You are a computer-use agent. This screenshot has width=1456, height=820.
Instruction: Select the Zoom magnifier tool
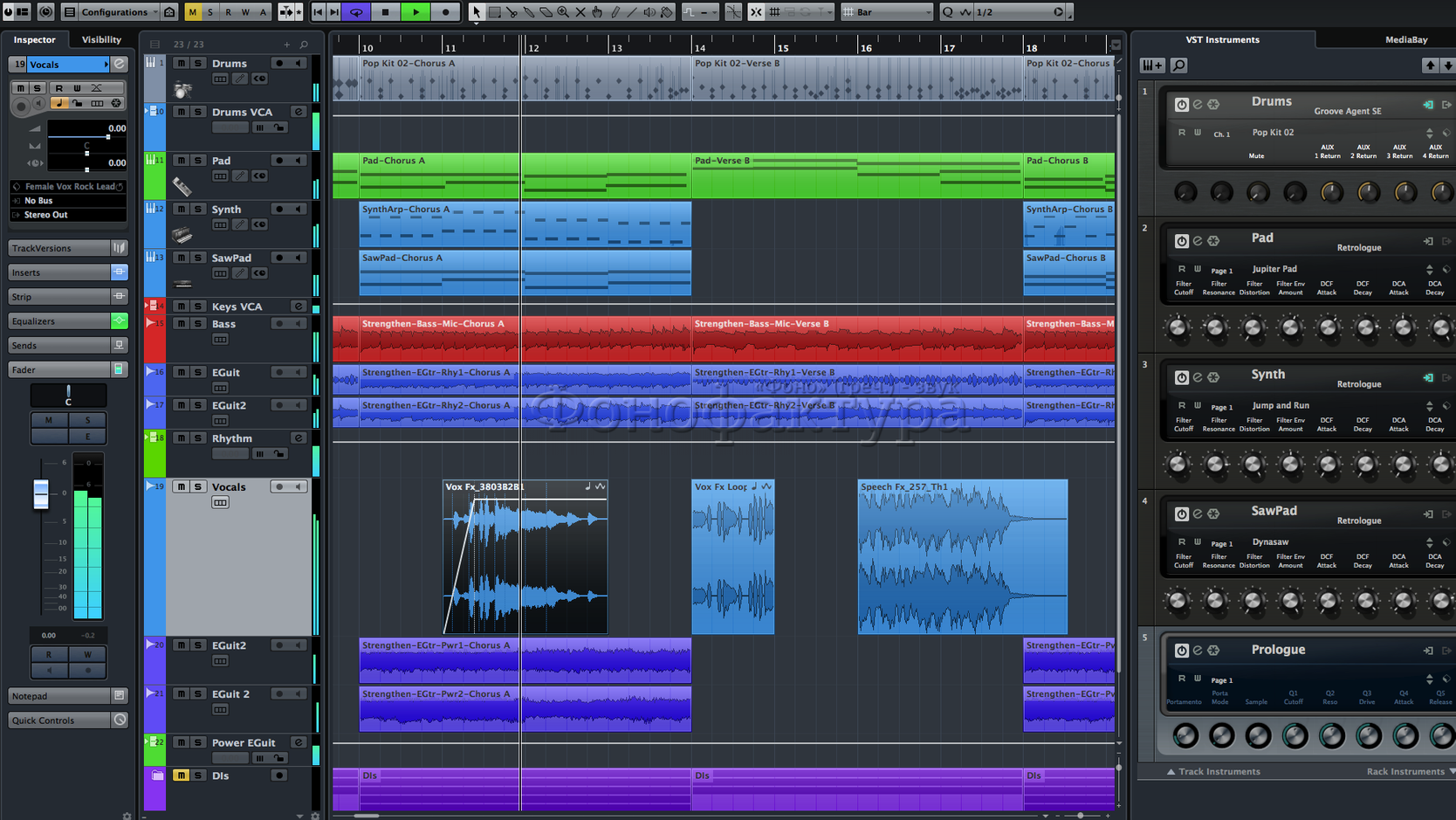coord(563,12)
